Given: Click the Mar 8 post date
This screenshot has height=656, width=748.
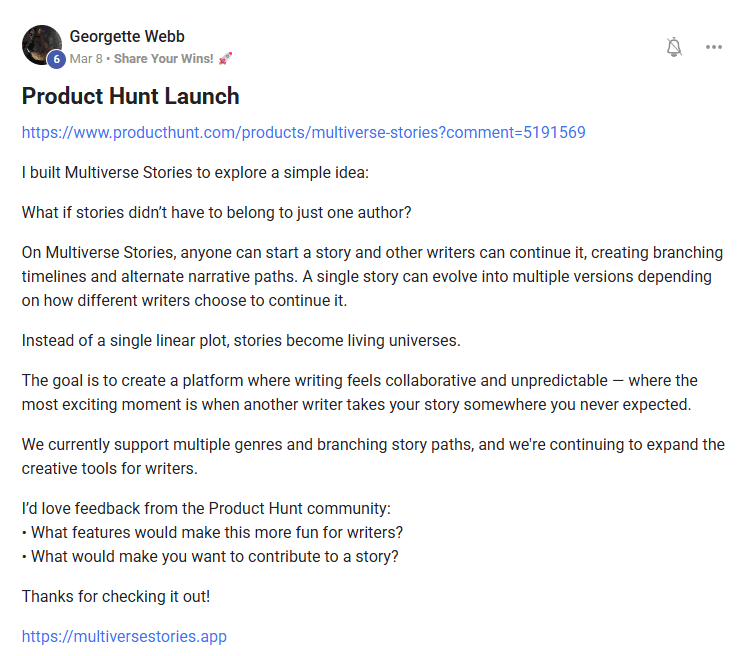Looking at the screenshot, I should pyautogui.click(x=86, y=59).
